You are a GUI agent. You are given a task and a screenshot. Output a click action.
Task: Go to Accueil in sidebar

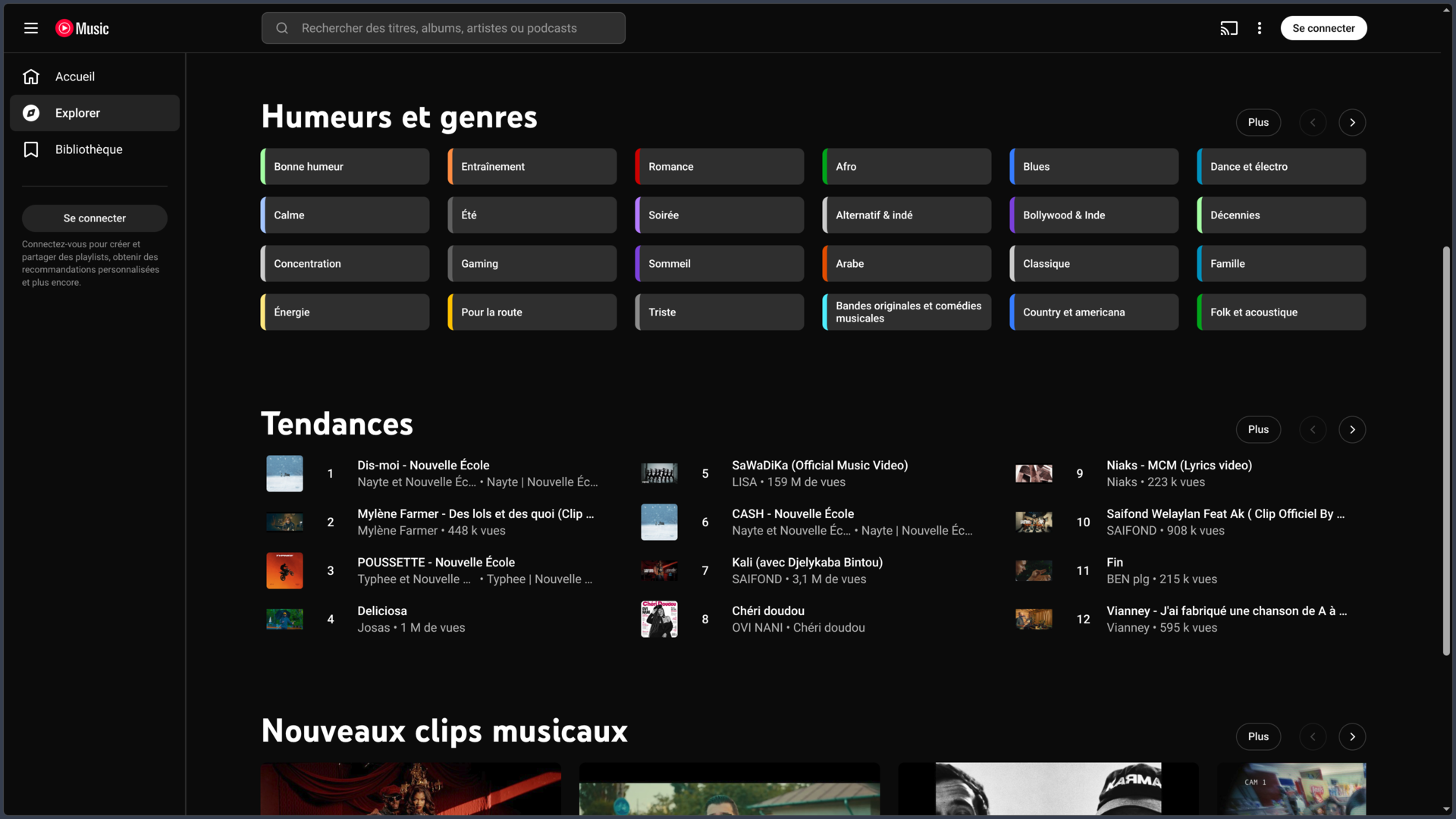tap(95, 77)
